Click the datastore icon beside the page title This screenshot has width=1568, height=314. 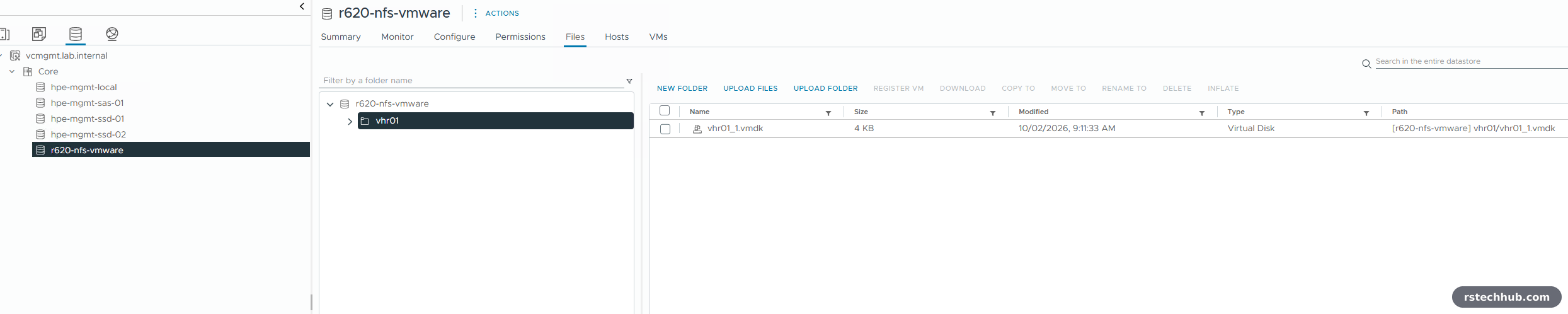pos(327,13)
